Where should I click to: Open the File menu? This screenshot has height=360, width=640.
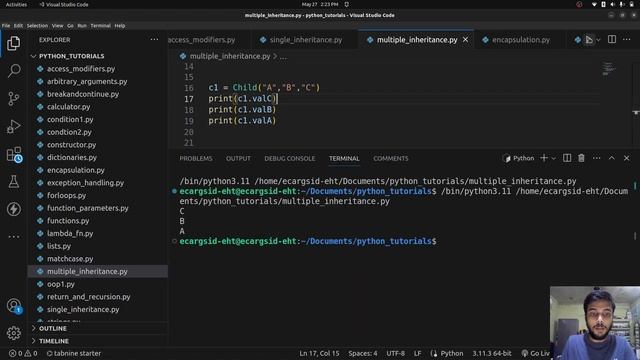click(6, 25)
